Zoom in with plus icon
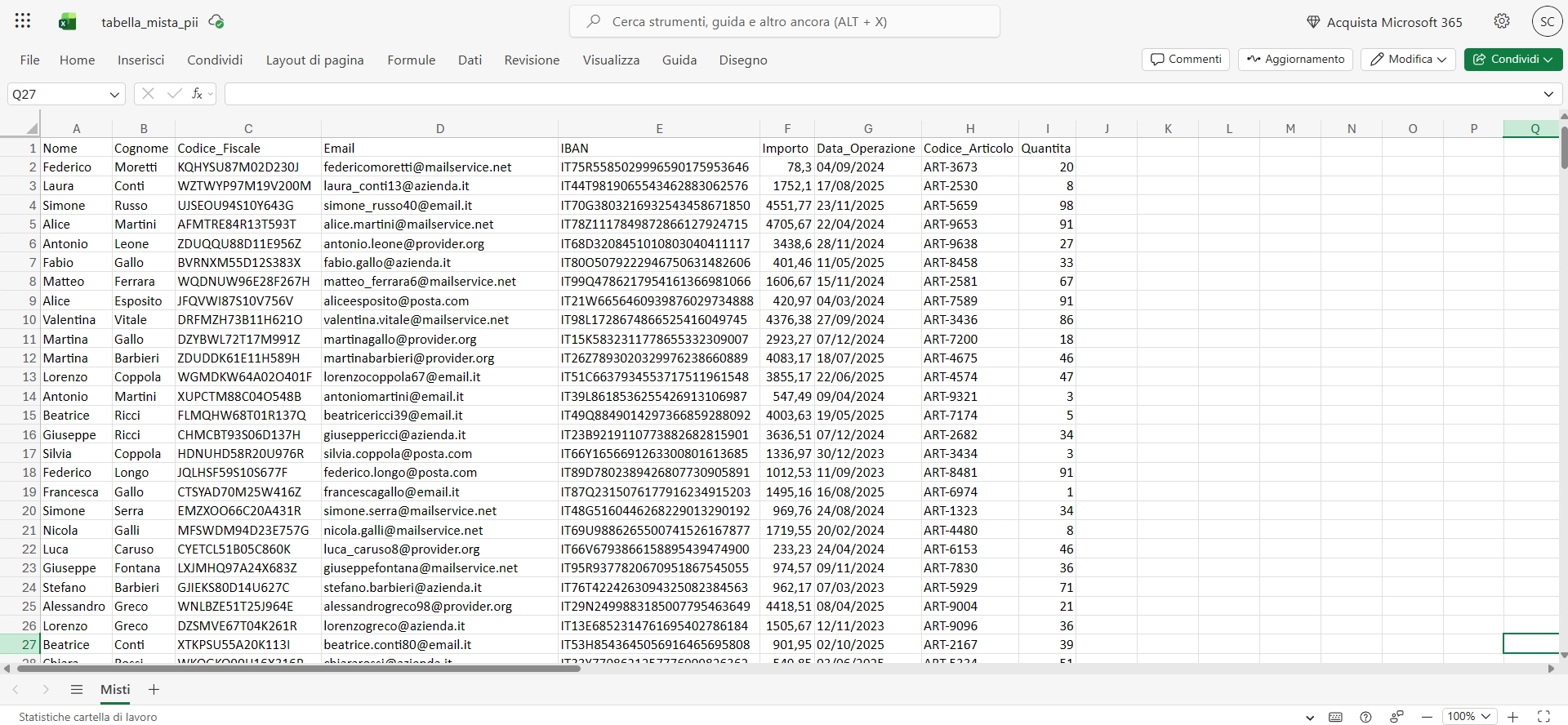Viewport: 1568px width, 725px height. 1512,717
